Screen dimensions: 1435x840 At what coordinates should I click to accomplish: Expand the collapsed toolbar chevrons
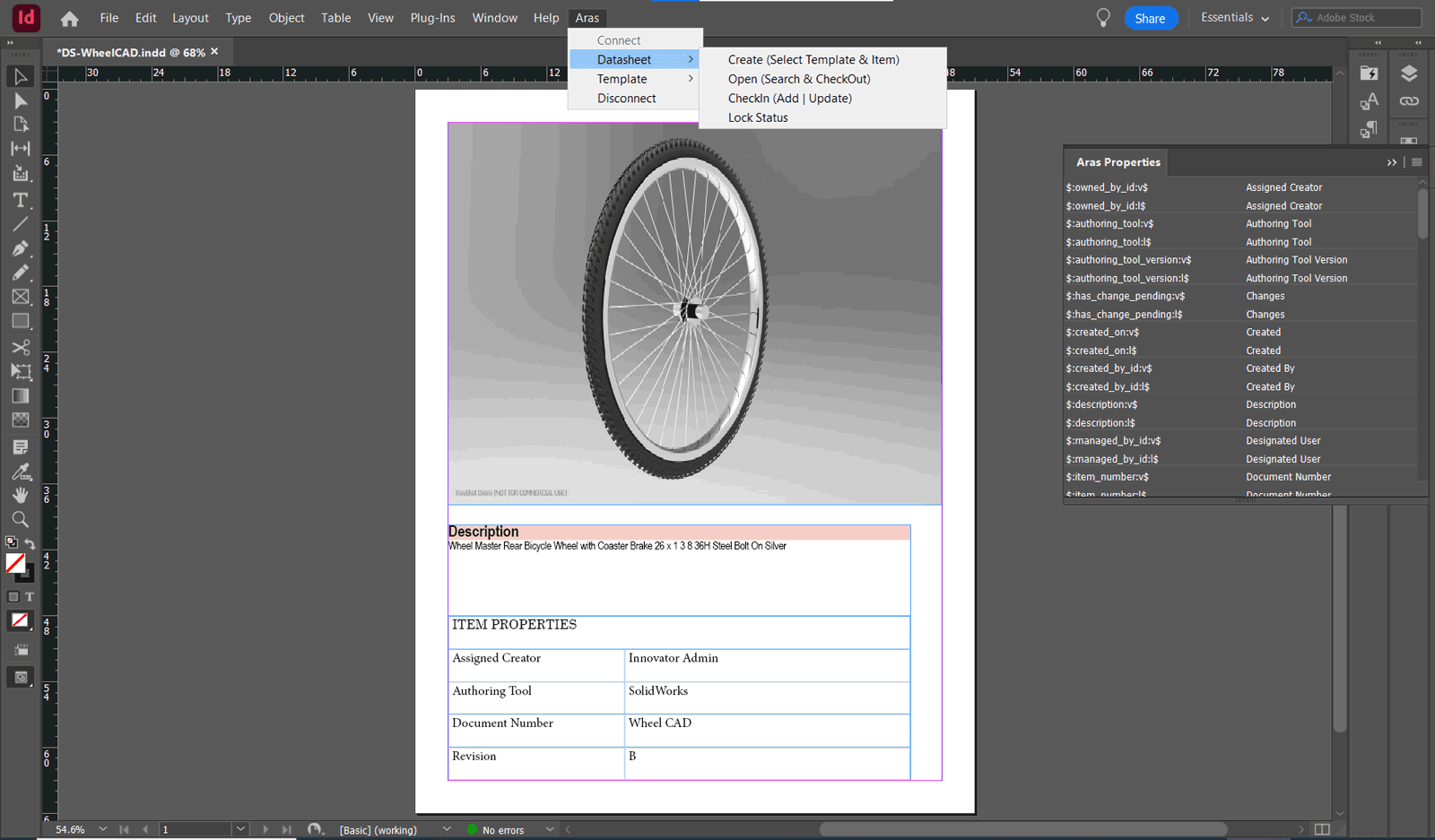coord(11,42)
